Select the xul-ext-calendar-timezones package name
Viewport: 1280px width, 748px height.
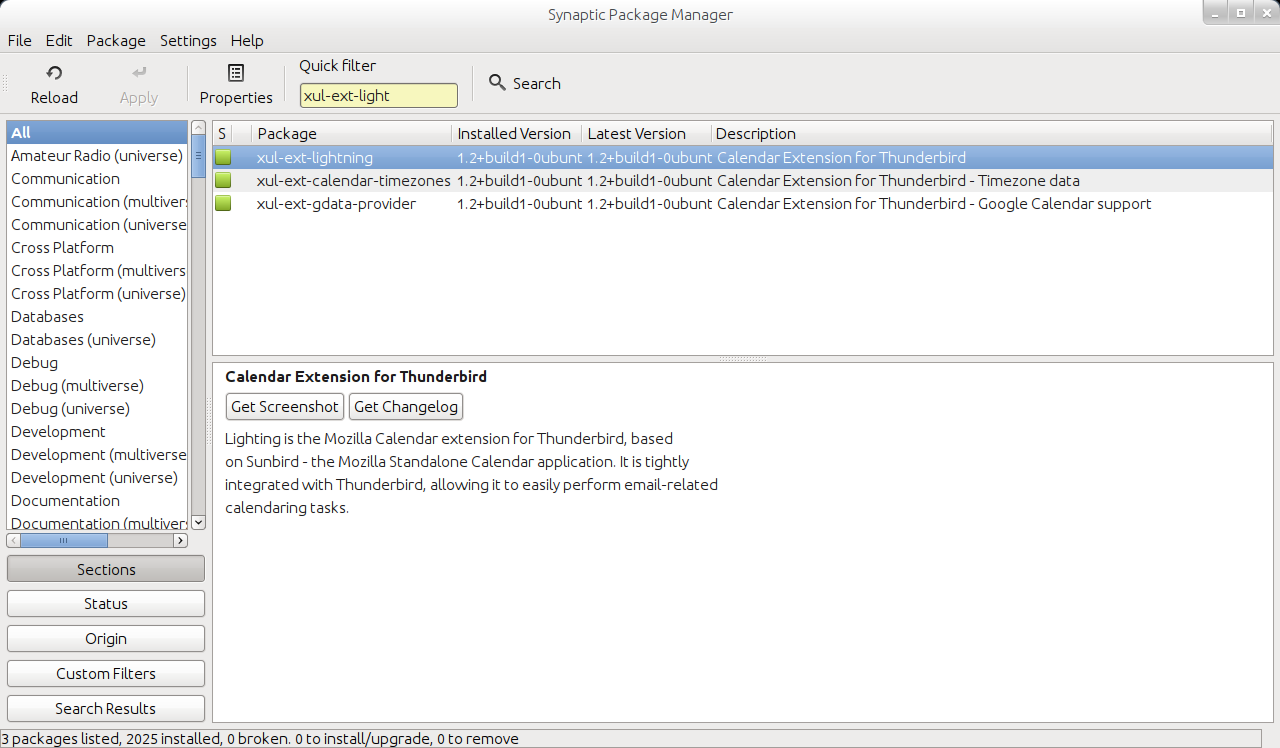(x=354, y=181)
